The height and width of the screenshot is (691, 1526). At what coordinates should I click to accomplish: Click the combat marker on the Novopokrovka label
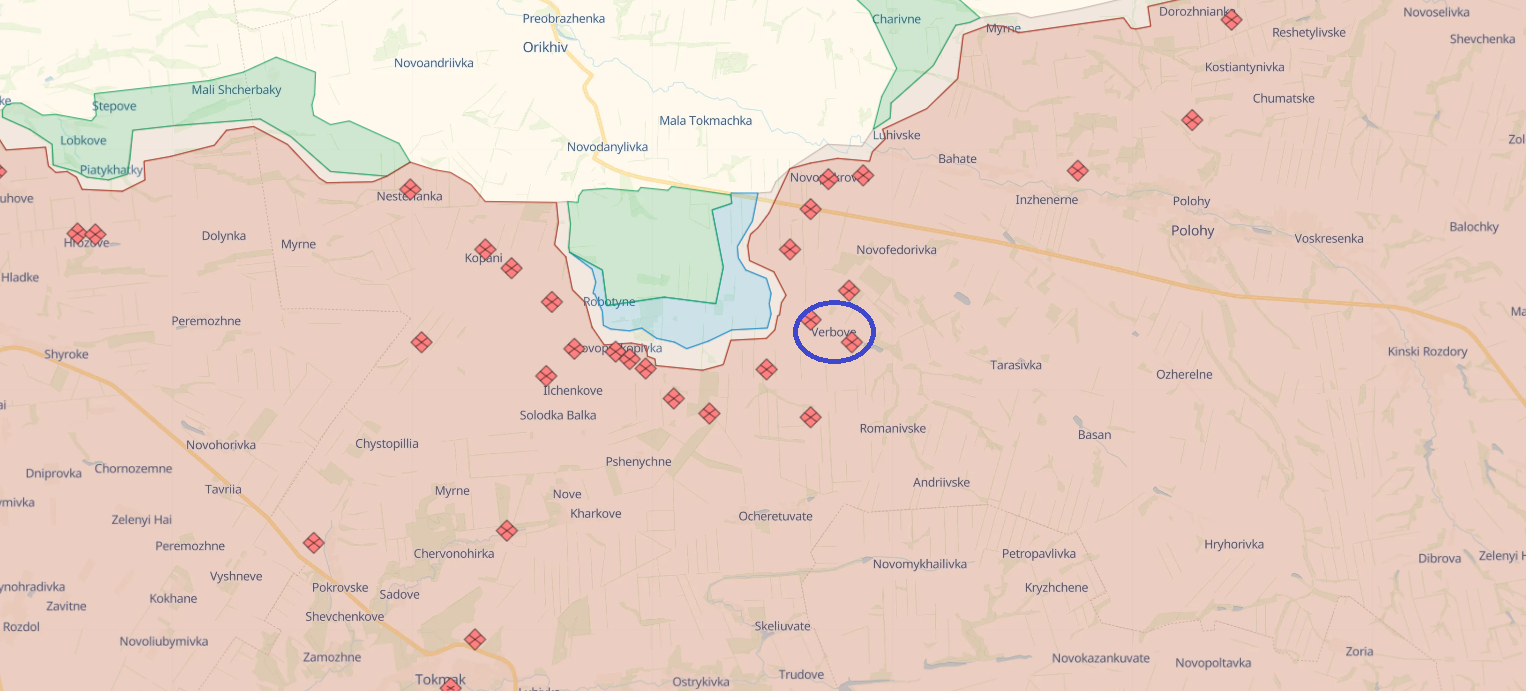[828, 178]
